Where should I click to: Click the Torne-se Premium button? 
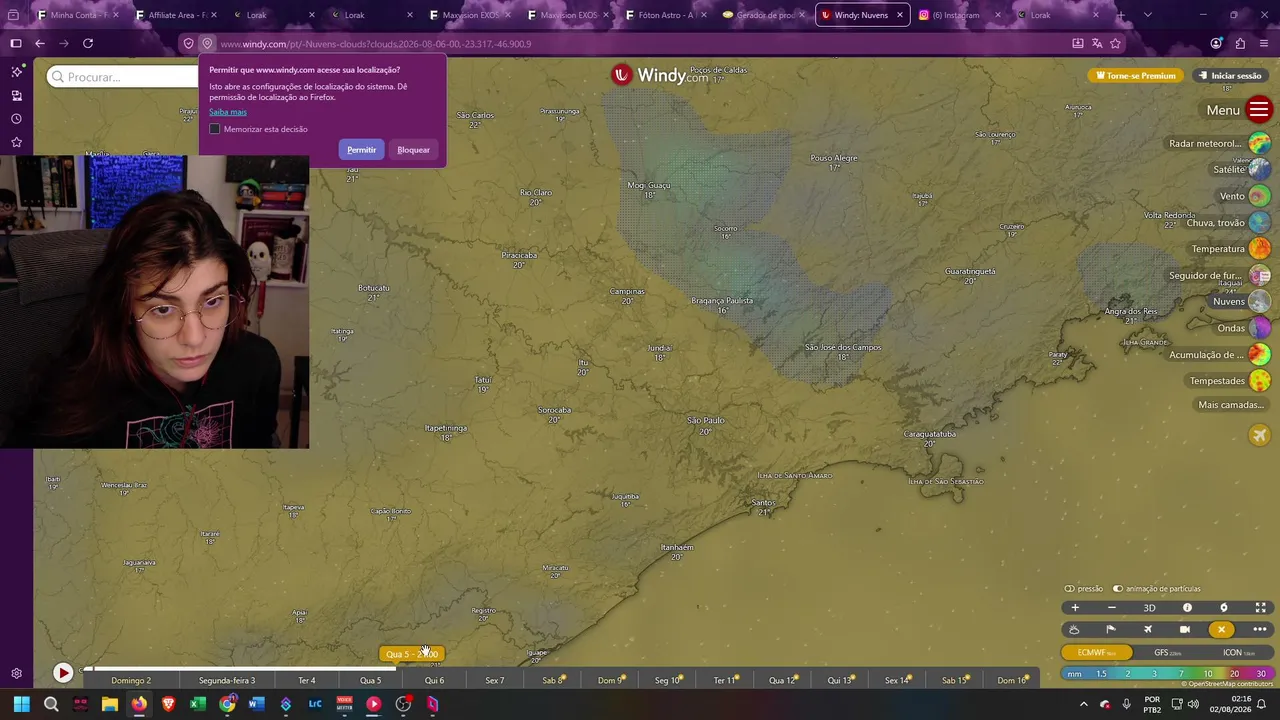click(x=1136, y=76)
